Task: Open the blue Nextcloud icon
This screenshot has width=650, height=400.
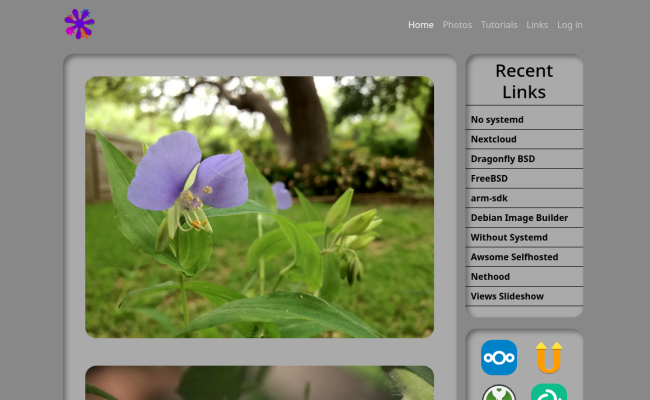Action: pos(499,357)
